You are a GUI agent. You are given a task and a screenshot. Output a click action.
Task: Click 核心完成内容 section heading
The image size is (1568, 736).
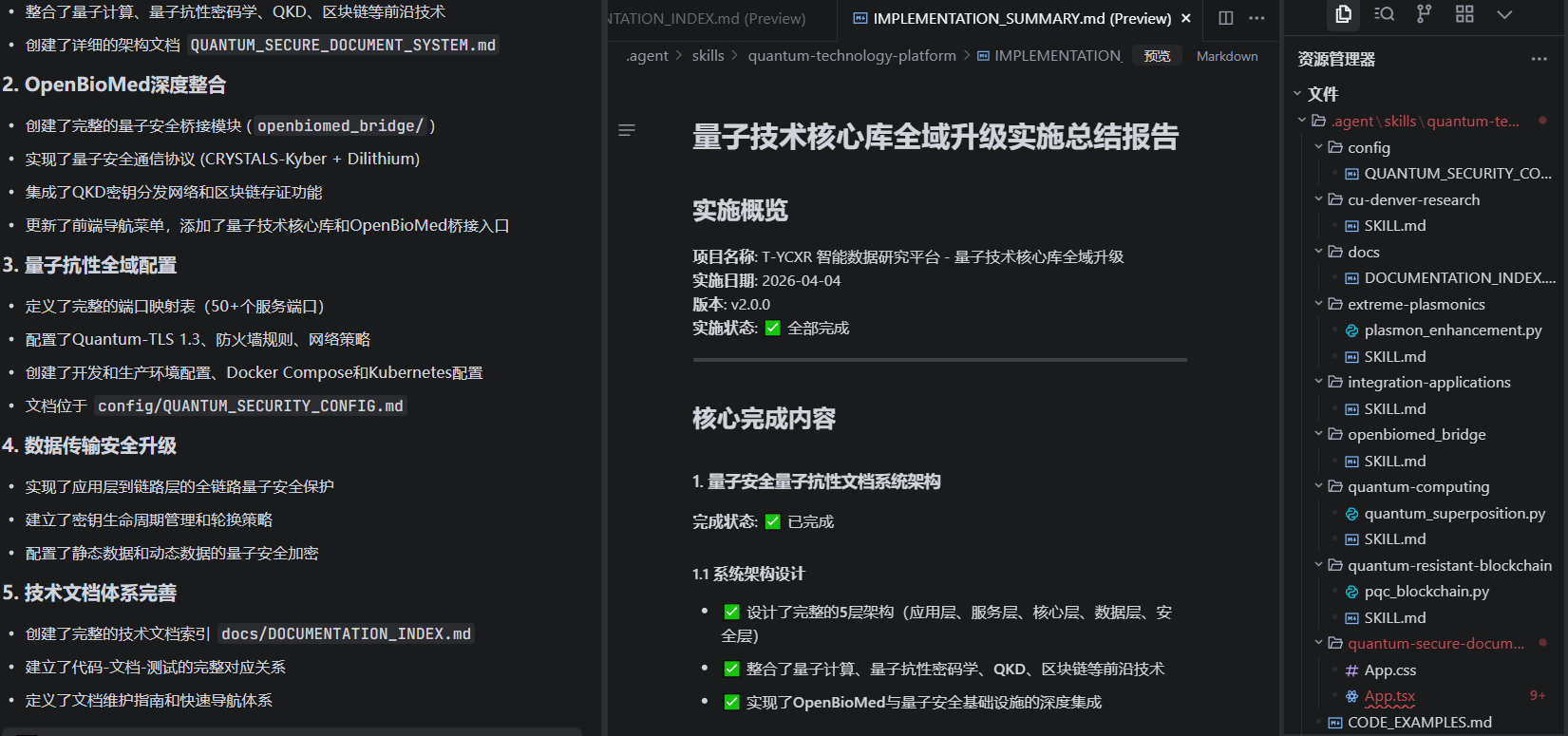click(x=765, y=419)
